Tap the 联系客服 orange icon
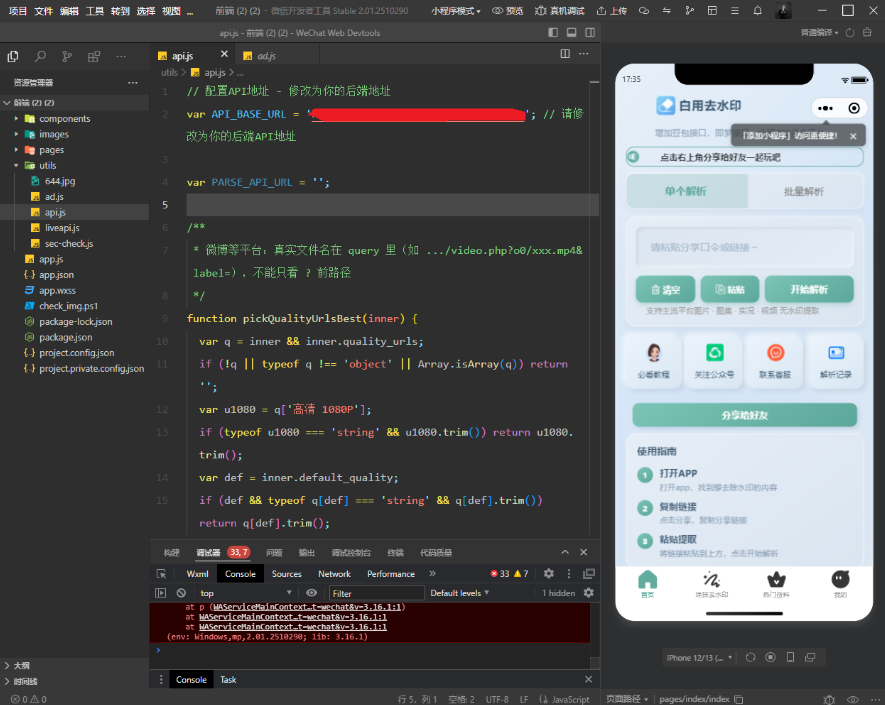 pyautogui.click(x=776, y=353)
